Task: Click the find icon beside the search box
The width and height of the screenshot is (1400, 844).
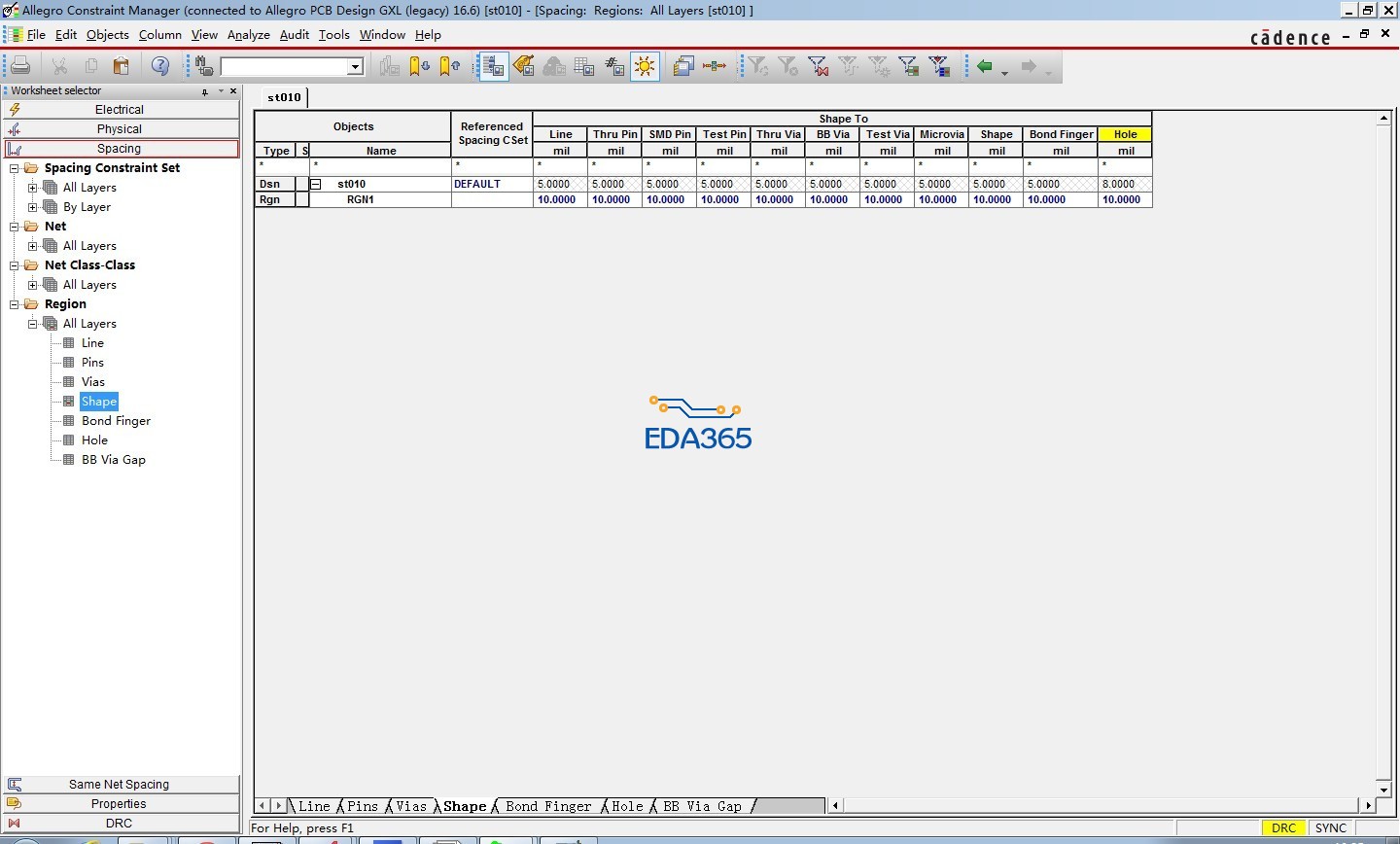Action: pos(204,66)
